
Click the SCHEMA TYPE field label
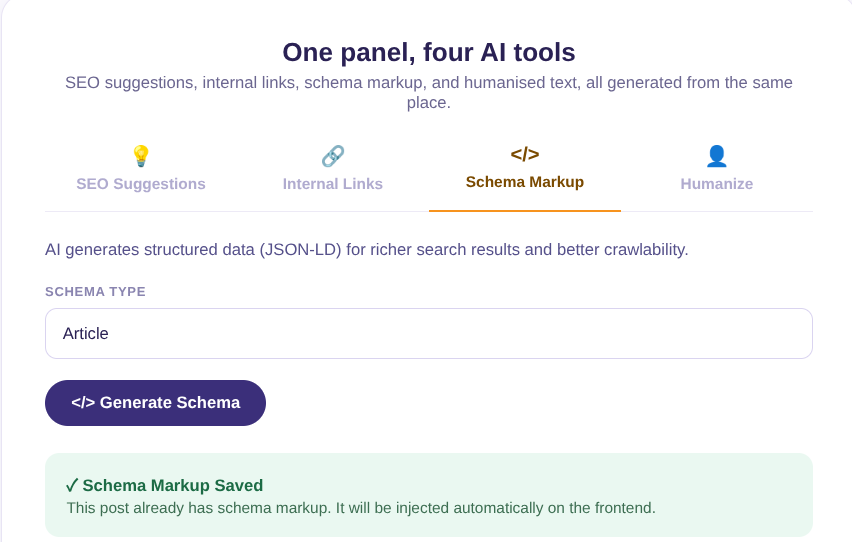tap(95, 291)
